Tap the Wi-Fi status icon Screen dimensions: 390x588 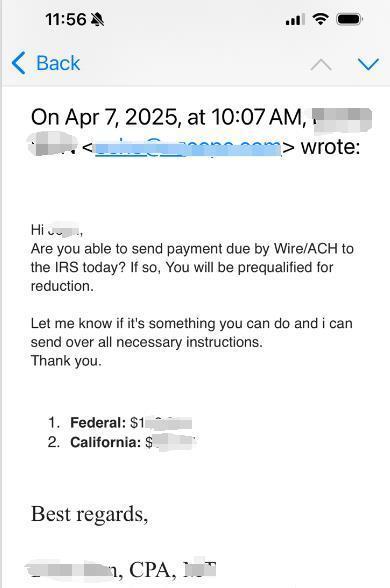(x=320, y=19)
